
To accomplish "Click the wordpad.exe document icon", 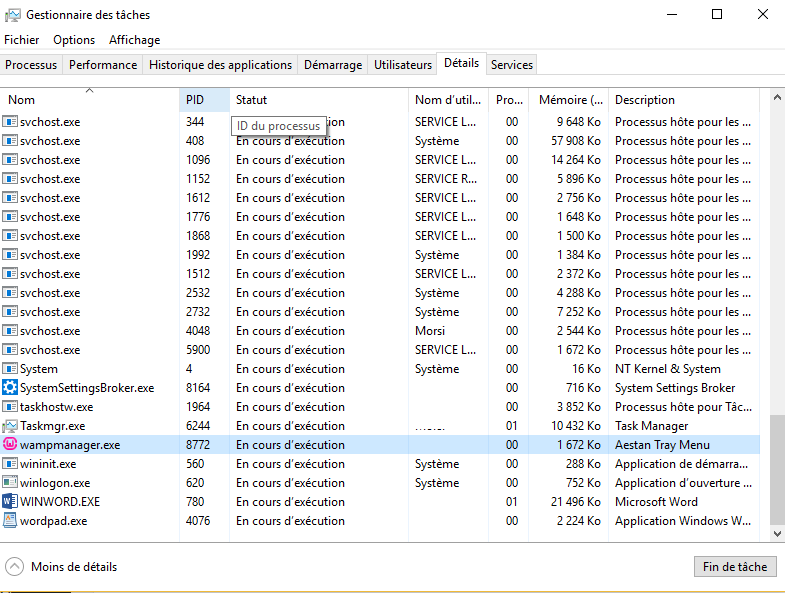I will [10, 520].
